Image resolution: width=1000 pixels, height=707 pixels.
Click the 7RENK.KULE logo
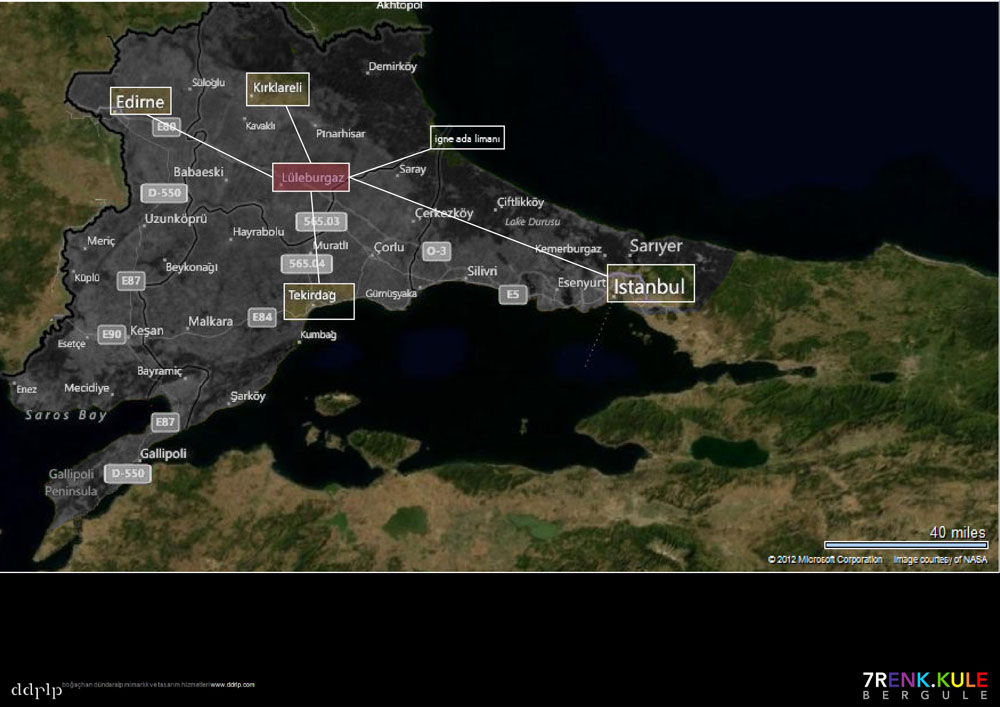click(924, 685)
